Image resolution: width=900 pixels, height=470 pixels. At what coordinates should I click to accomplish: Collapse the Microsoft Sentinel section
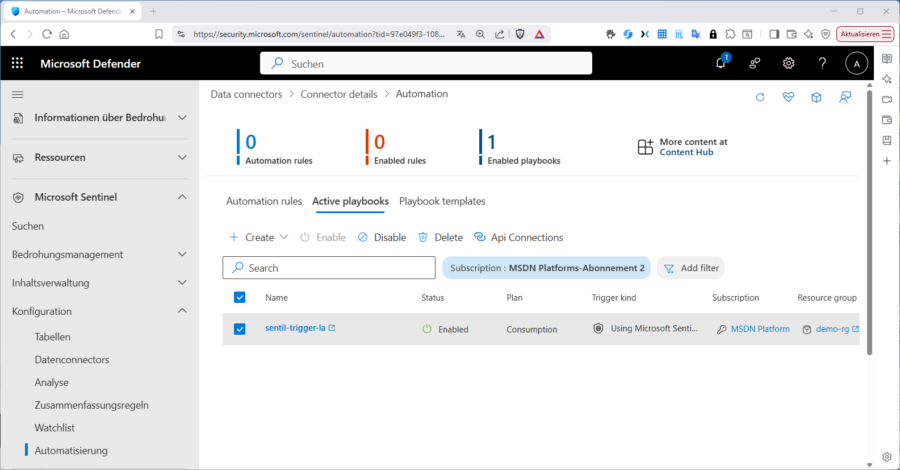tap(99, 197)
